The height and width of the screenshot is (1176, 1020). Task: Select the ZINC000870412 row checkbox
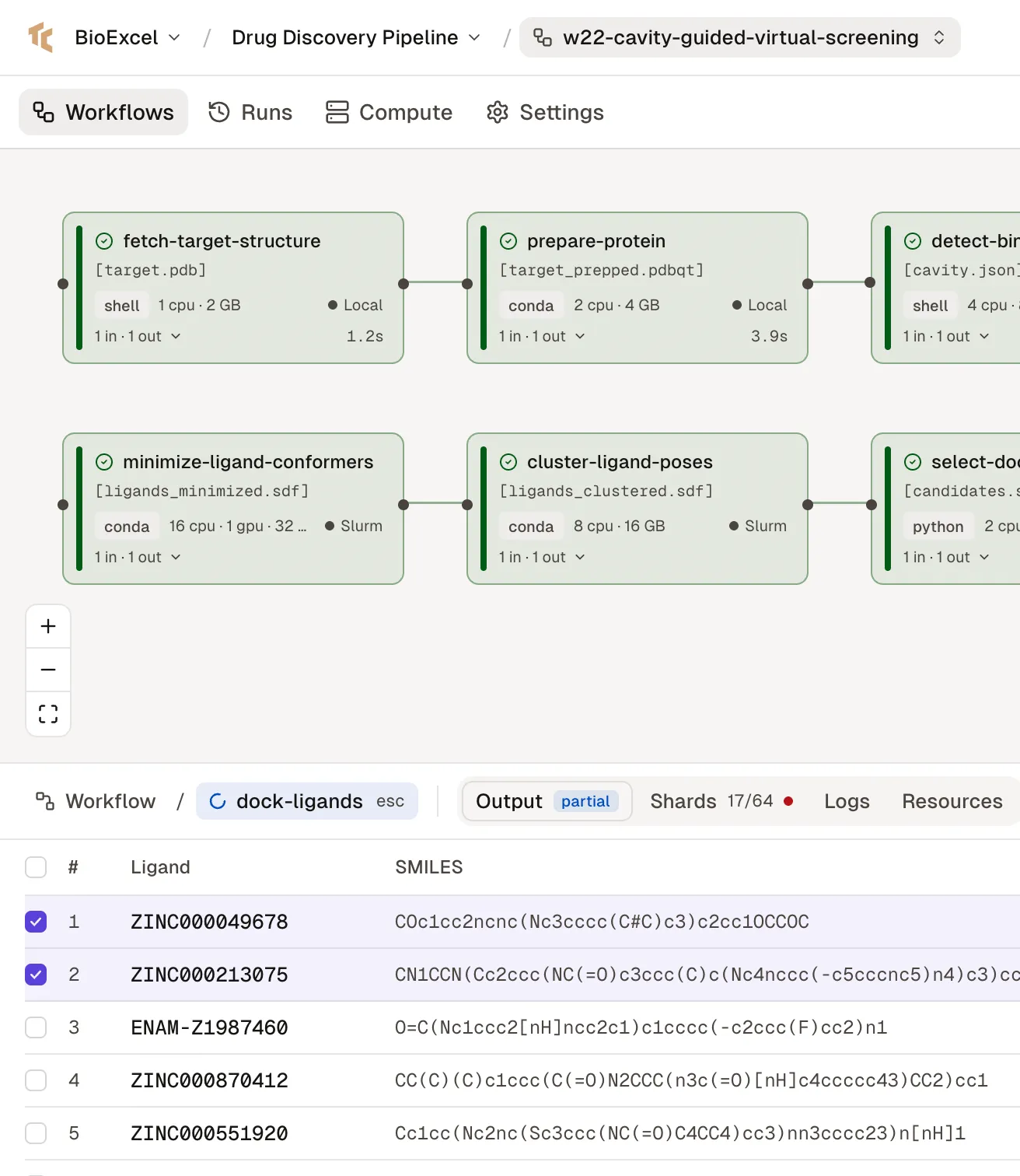point(36,1080)
